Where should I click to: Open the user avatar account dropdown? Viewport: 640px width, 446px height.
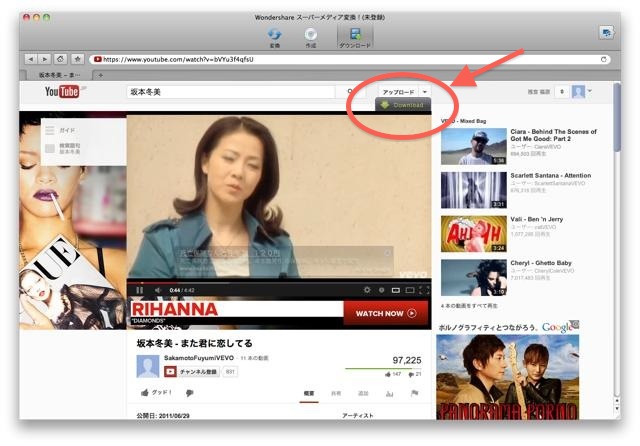[x=581, y=92]
